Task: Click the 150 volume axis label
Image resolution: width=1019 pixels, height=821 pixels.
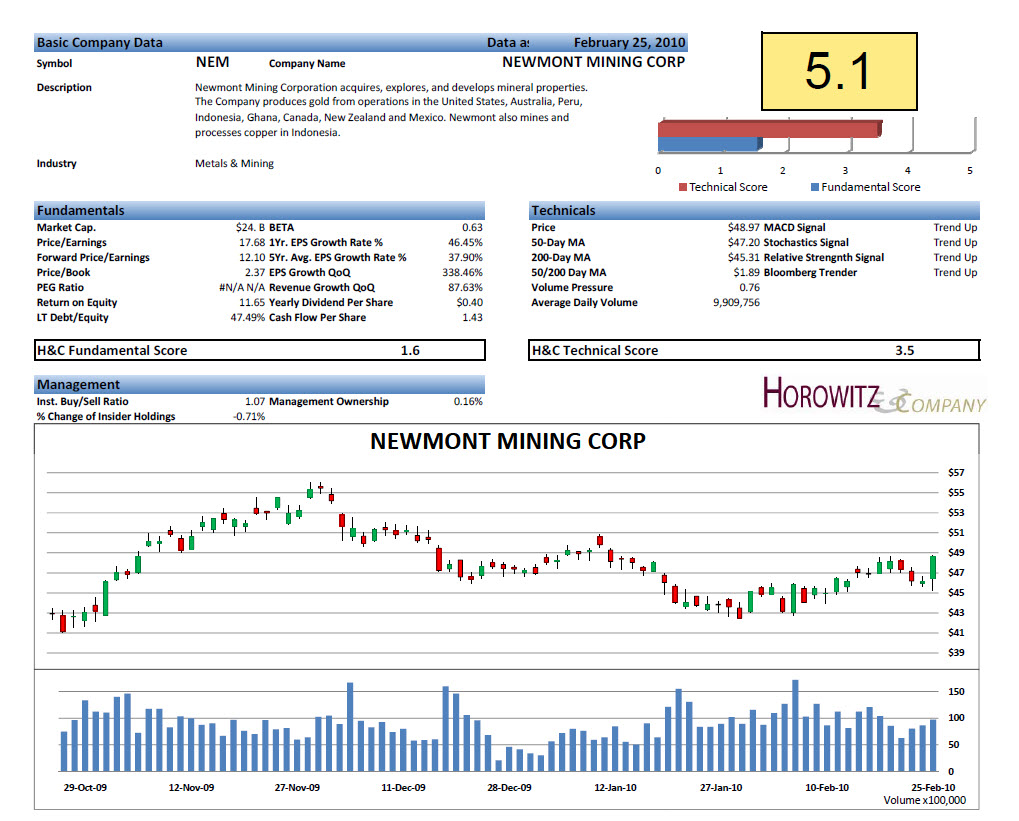Action: pos(956,692)
